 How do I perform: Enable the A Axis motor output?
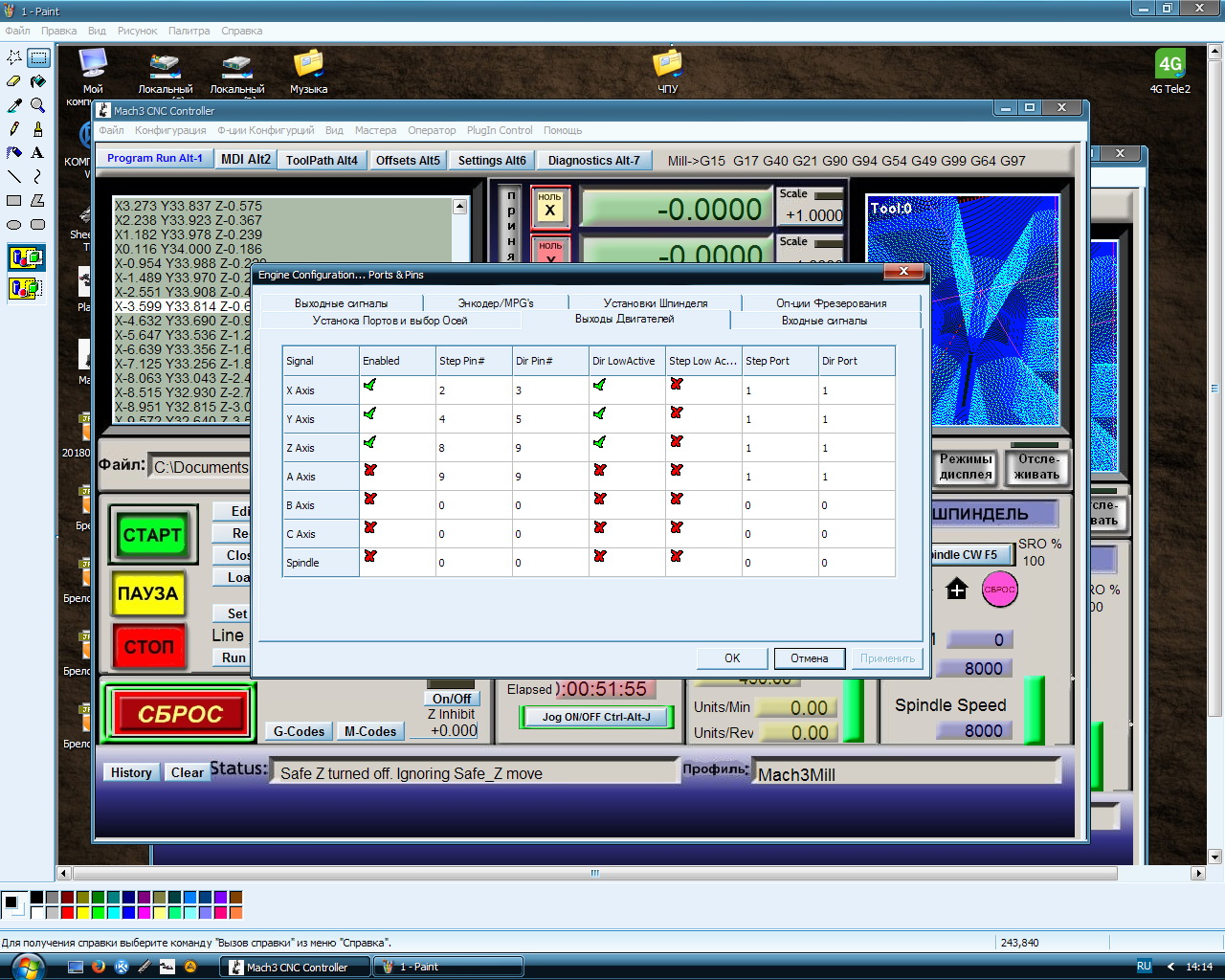[x=370, y=470]
